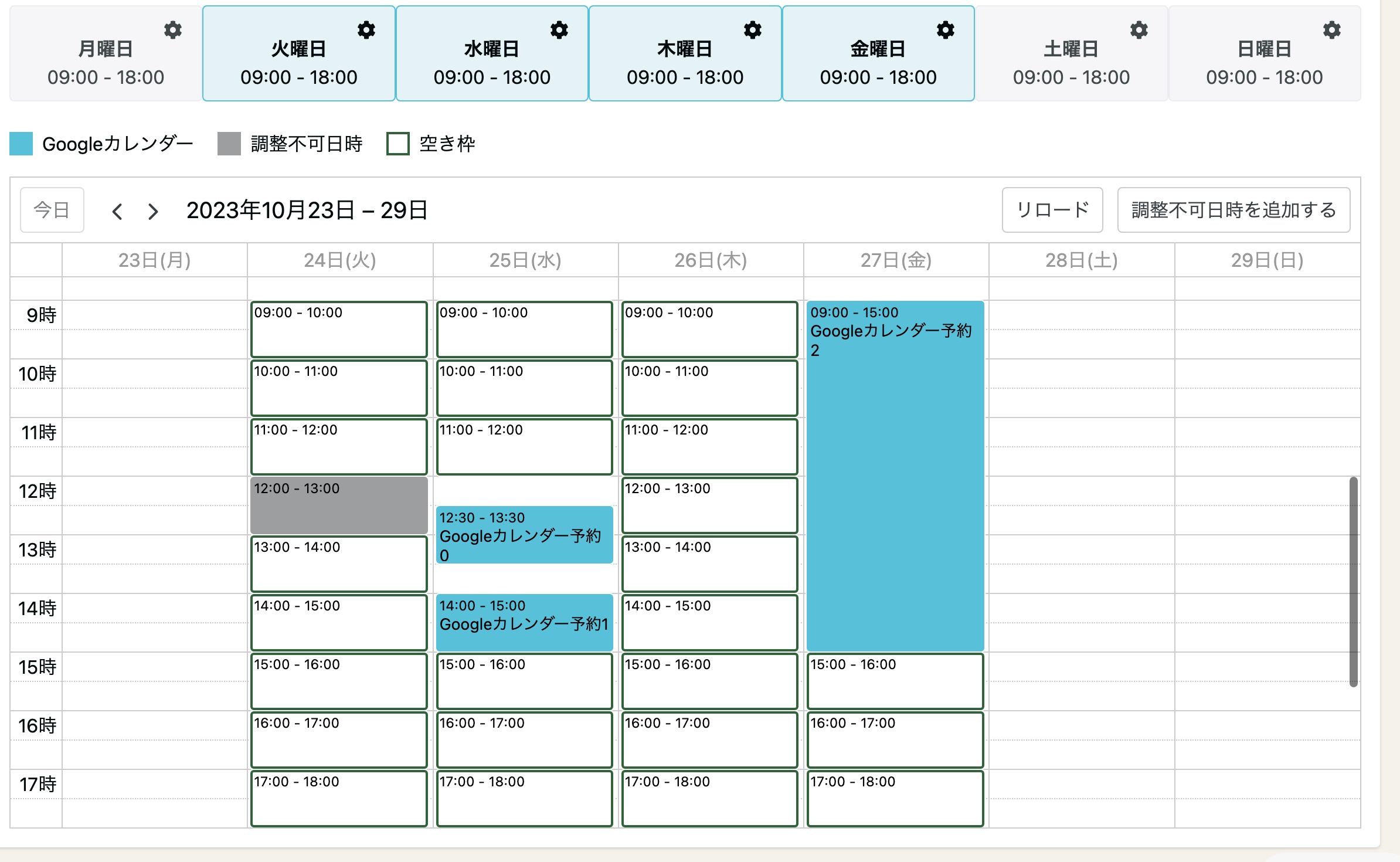Click 調整不可日時を追加する button
Screen dimensions: 1400x862
pos(1233,210)
